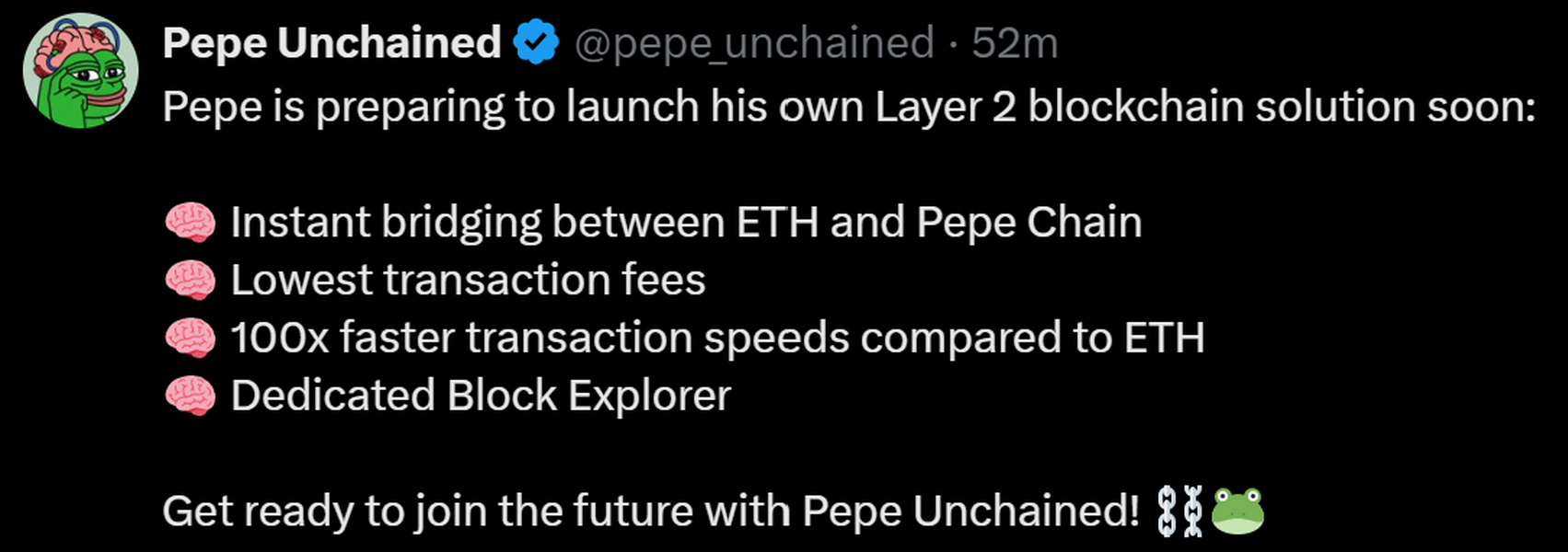Click the blue verified badge

click(x=537, y=43)
